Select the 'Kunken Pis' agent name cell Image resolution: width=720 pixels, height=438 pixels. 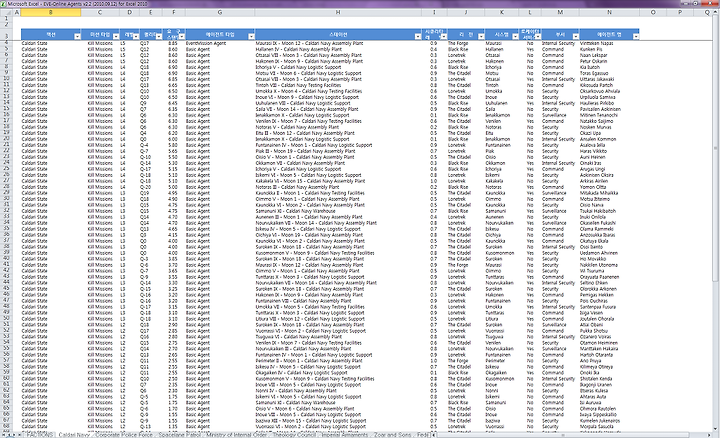pos(609,49)
